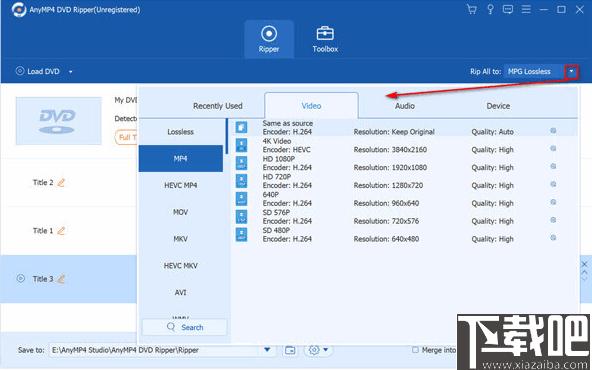Screen dimensions: 592x370
Task: Switch to the Ripper module
Action: point(269,39)
